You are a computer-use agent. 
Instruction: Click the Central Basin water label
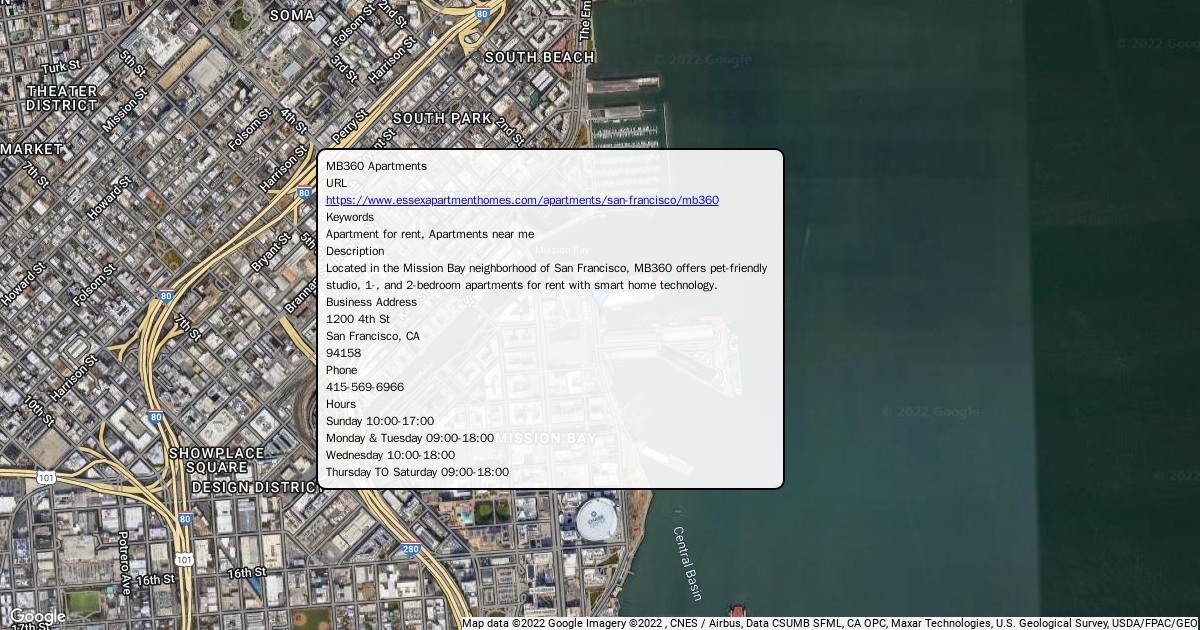687,563
